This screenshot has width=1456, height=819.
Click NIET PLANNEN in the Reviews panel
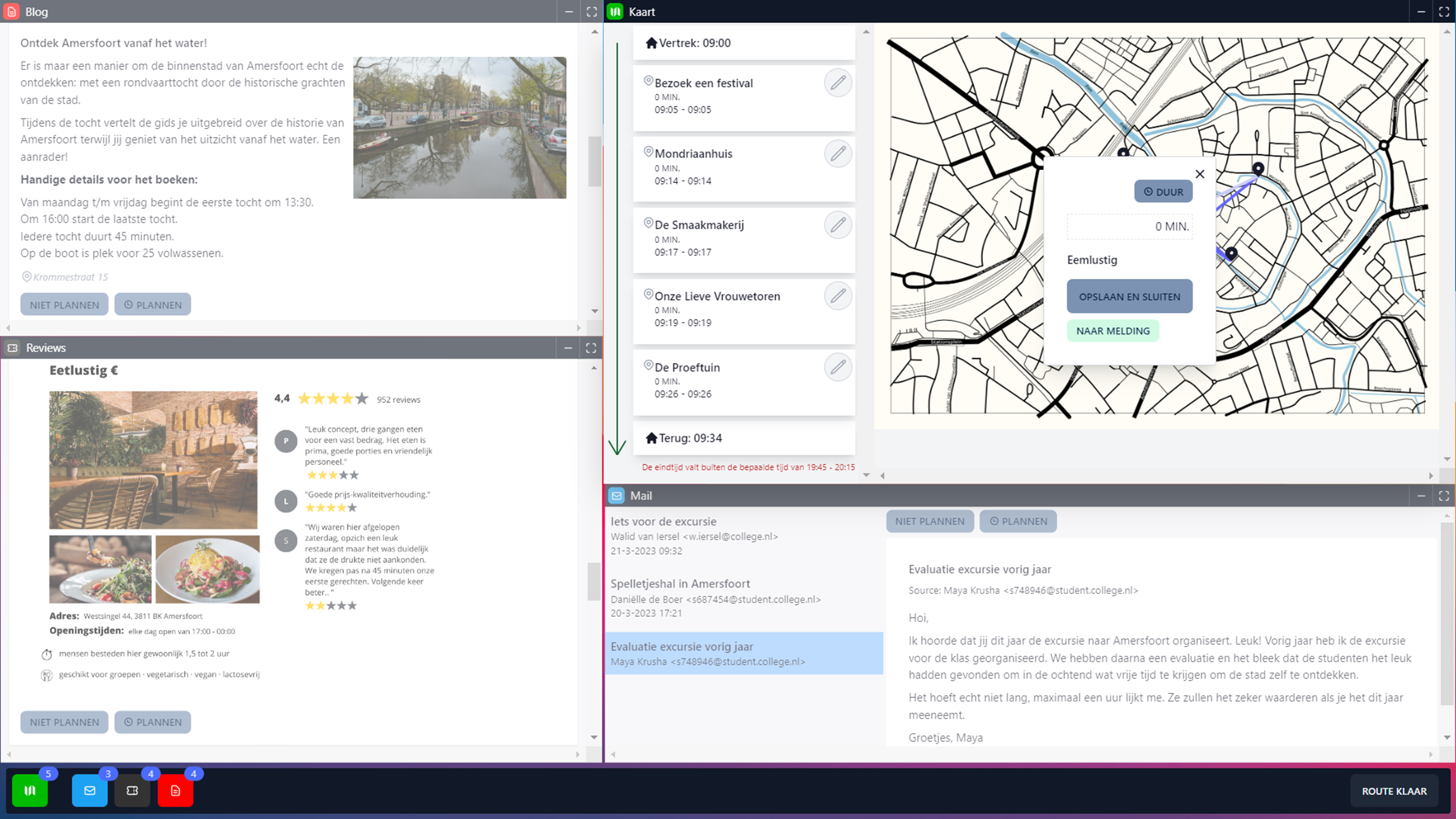click(x=64, y=722)
